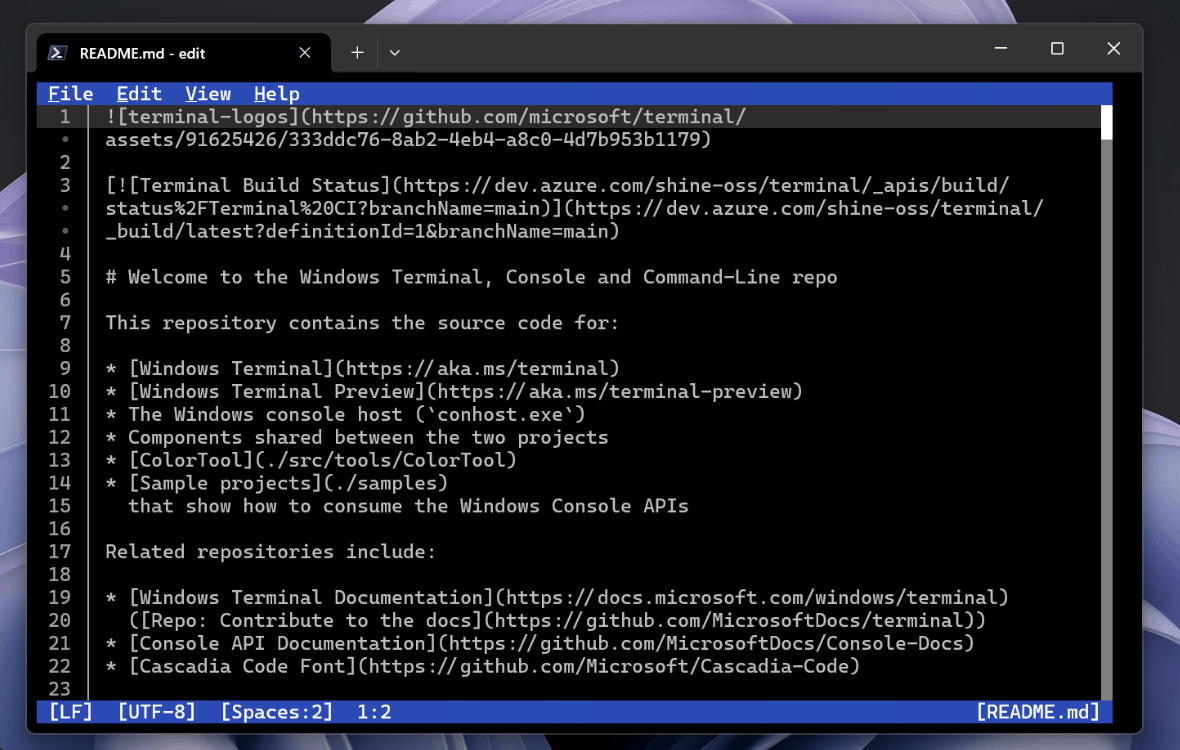Click the 1:2 cursor position indicator
The height and width of the screenshot is (750, 1180).
click(374, 712)
